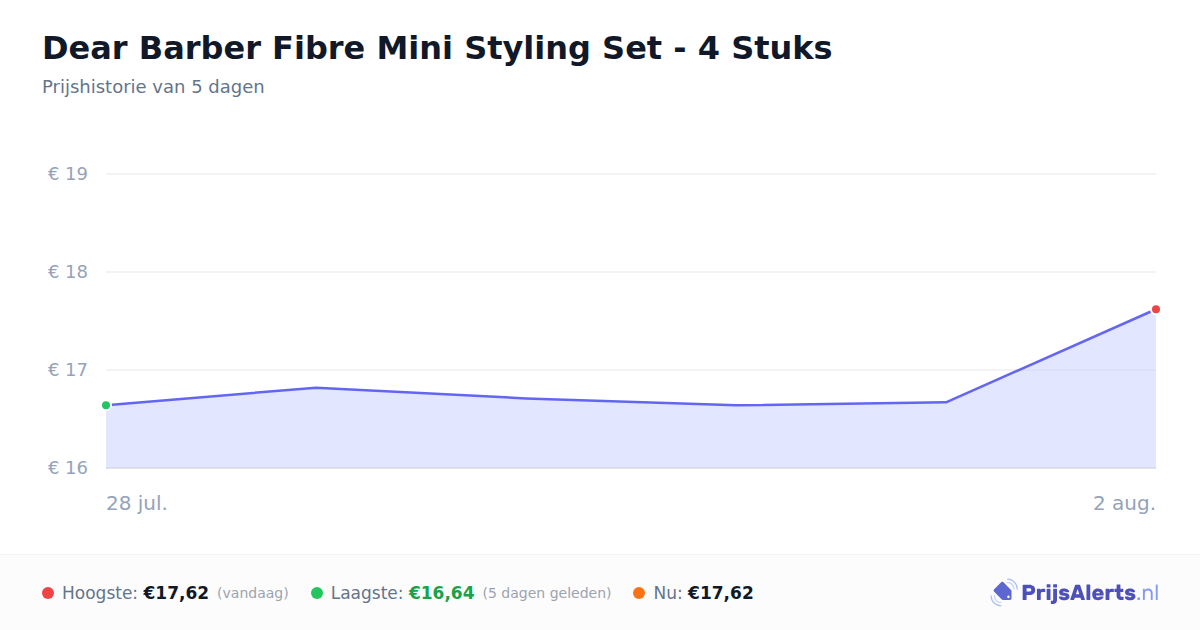
Task: Select the red peak marker on chart line
Action: pos(1156,309)
